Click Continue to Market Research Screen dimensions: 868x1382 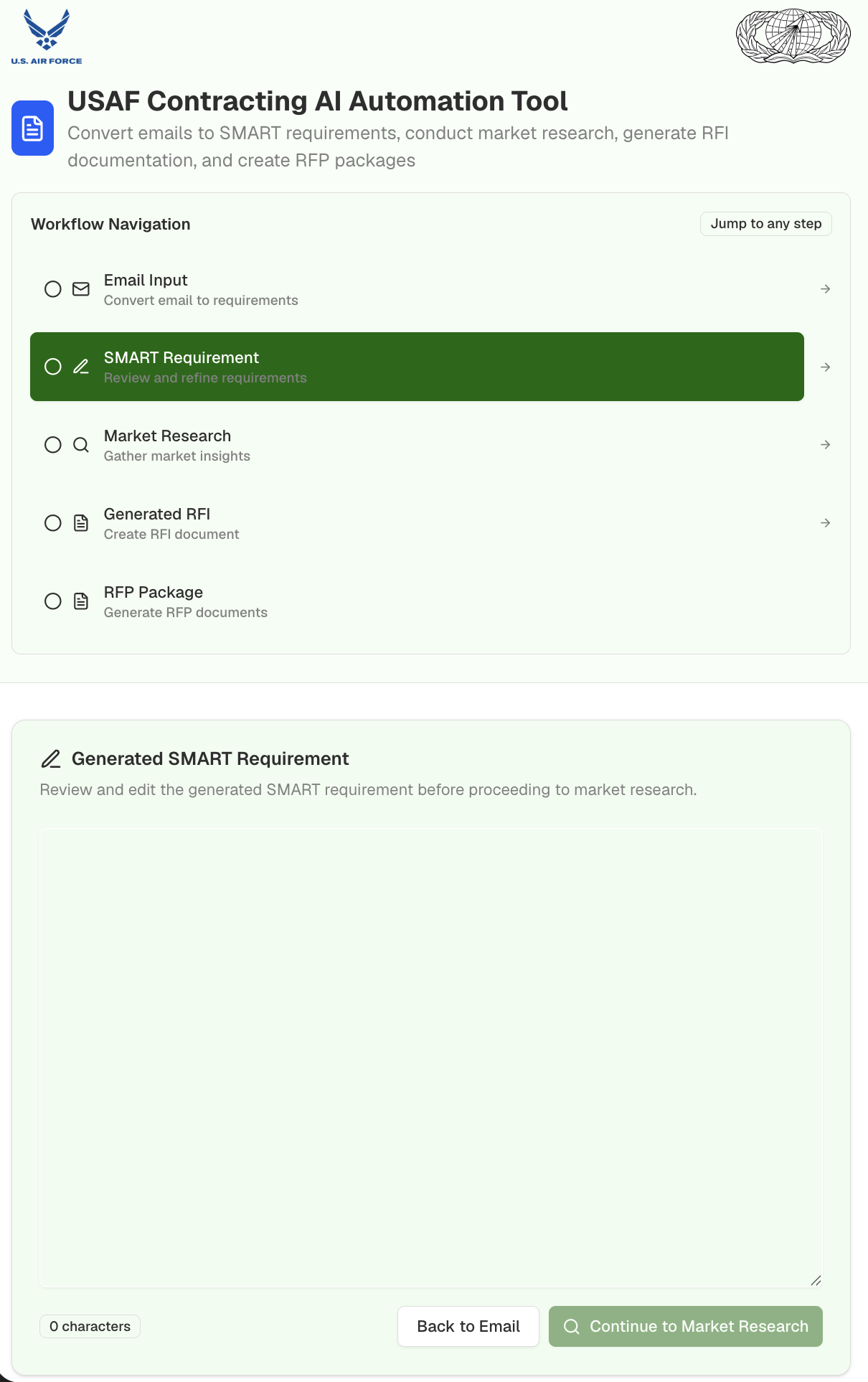pyautogui.click(x=686, y=1327)
